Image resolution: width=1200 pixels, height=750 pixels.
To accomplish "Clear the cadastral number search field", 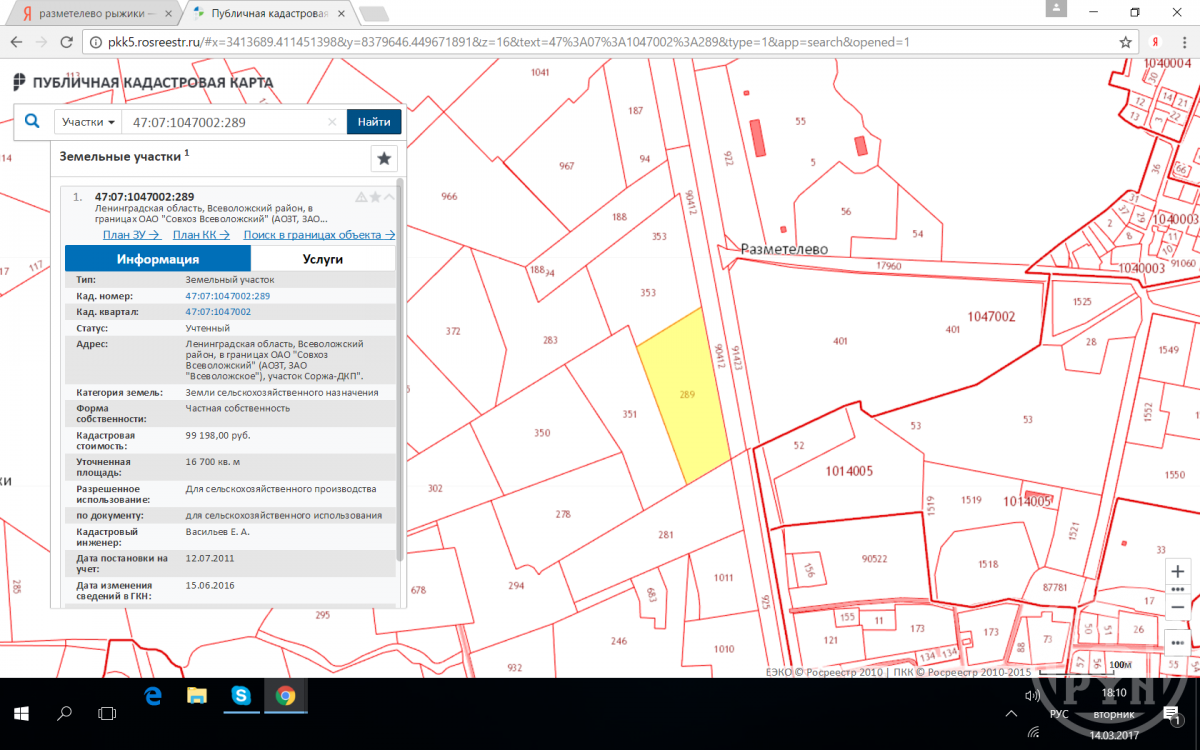I will pos(333,122).
